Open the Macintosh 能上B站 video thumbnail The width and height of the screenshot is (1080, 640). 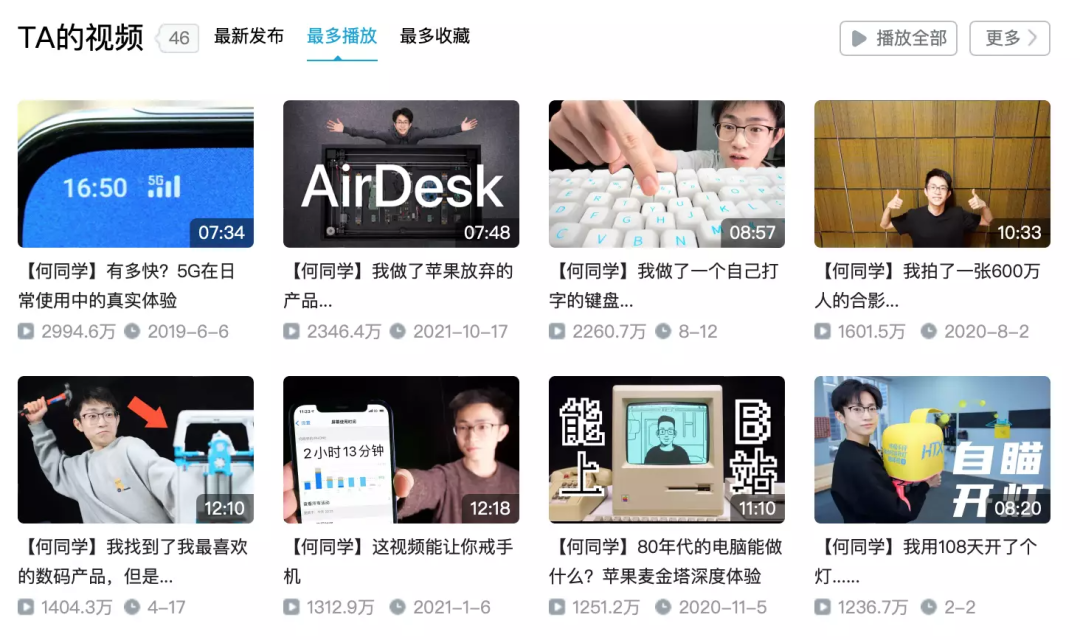667,450
